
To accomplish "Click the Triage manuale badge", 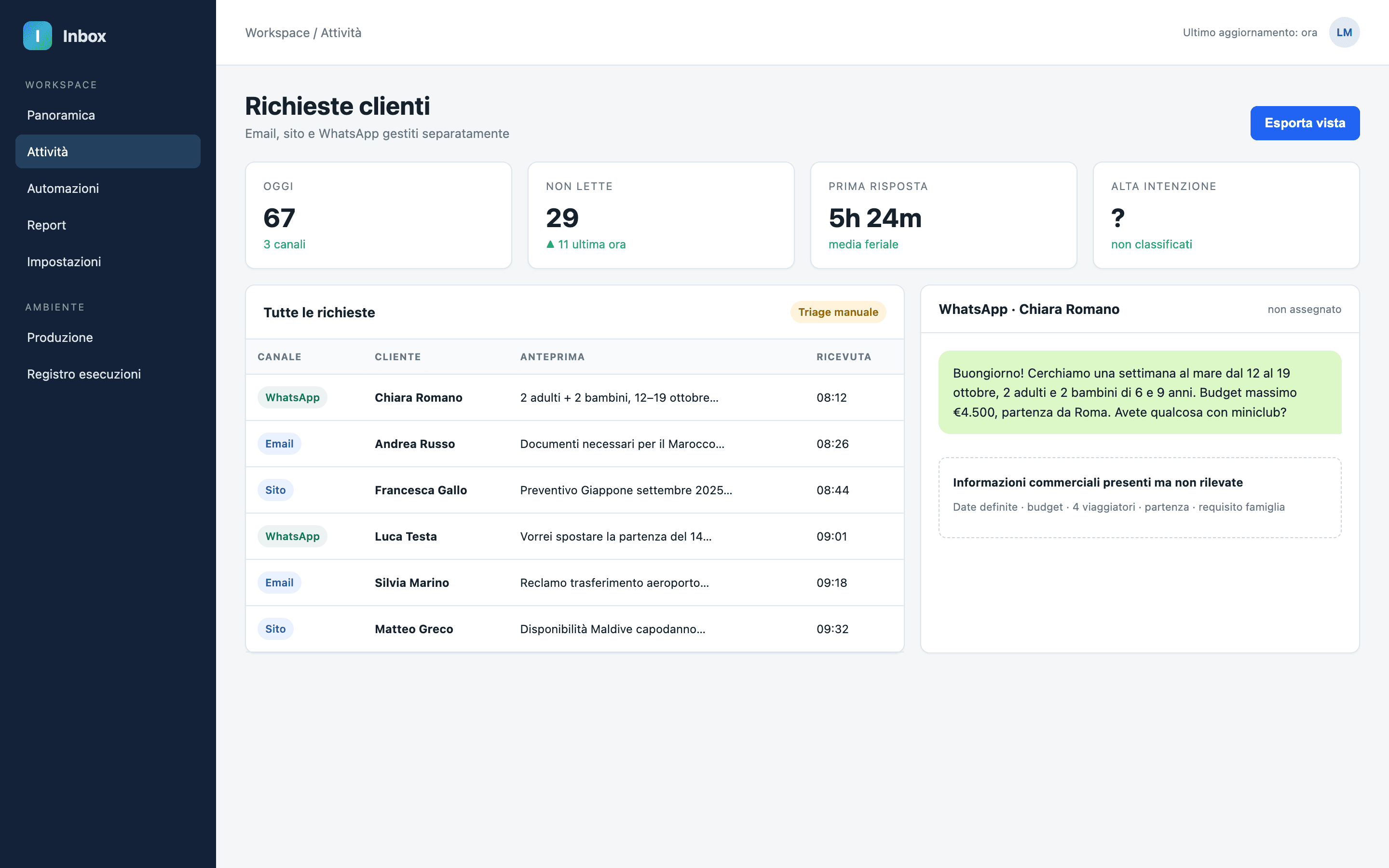I will pos(838,312).
